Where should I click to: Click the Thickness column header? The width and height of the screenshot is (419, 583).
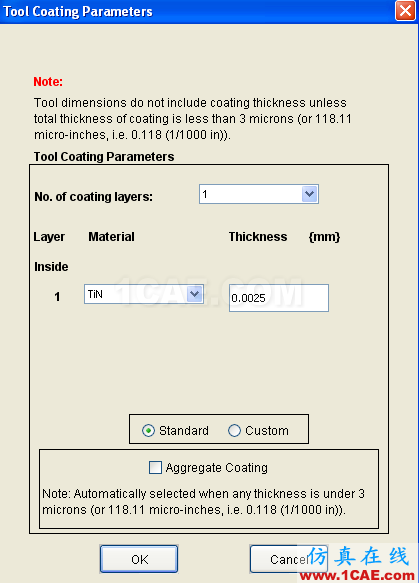(x=258, y=237)
